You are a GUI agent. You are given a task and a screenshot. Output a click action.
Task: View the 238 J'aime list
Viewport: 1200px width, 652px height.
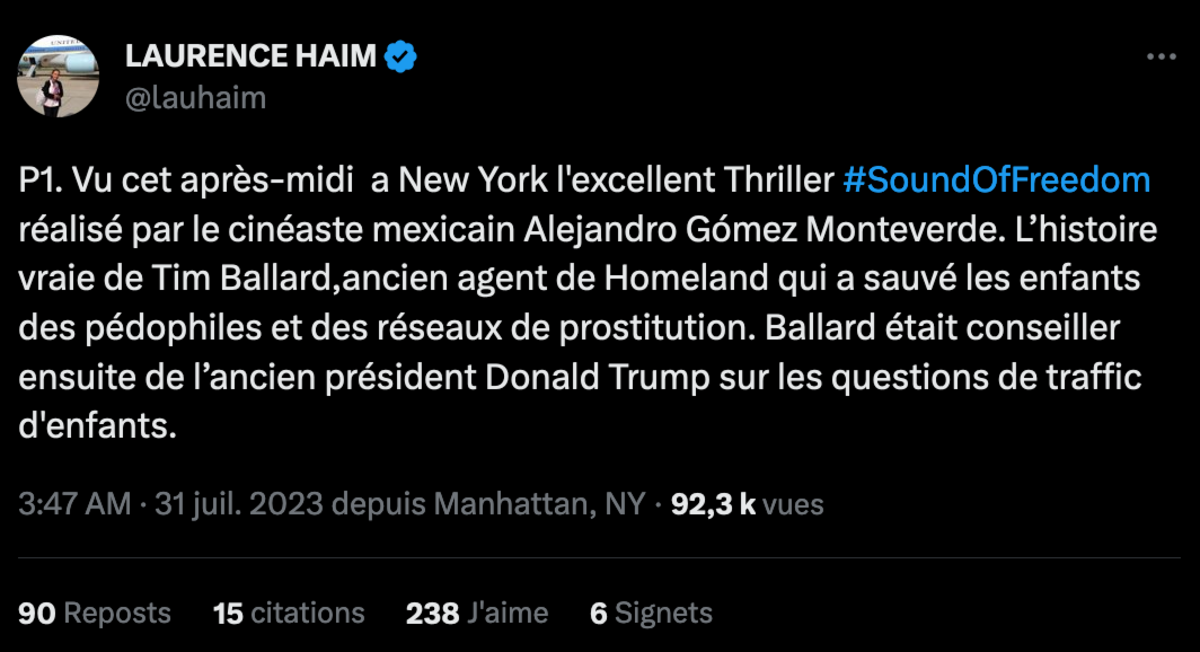click(477, 612)
